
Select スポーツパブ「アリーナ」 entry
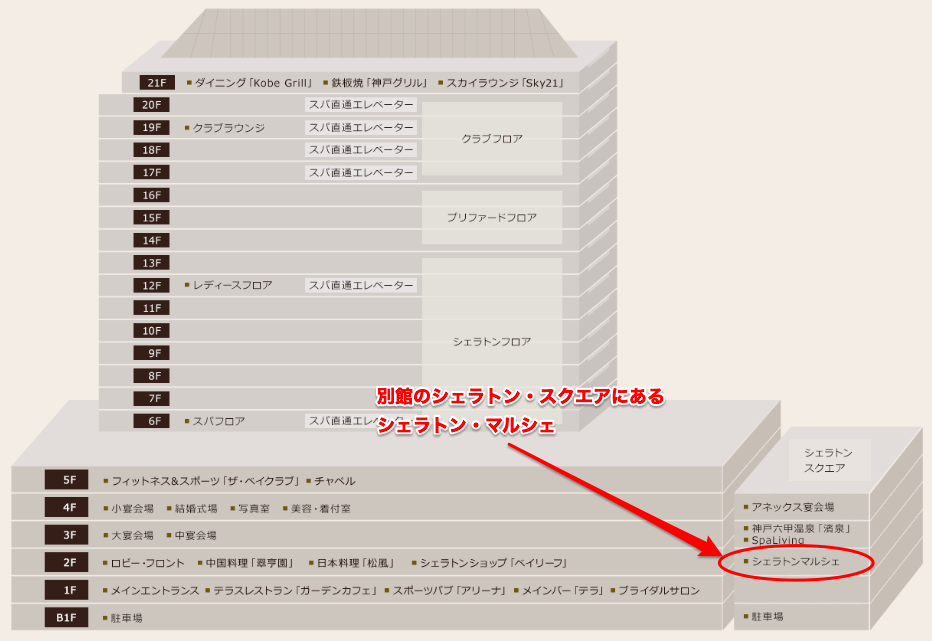click(450, 590)
